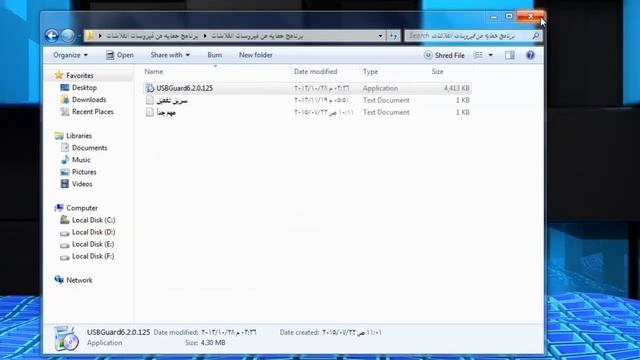Screen dimensions: 640x360
Task: Change your view using the views icon
Action: 478,55
